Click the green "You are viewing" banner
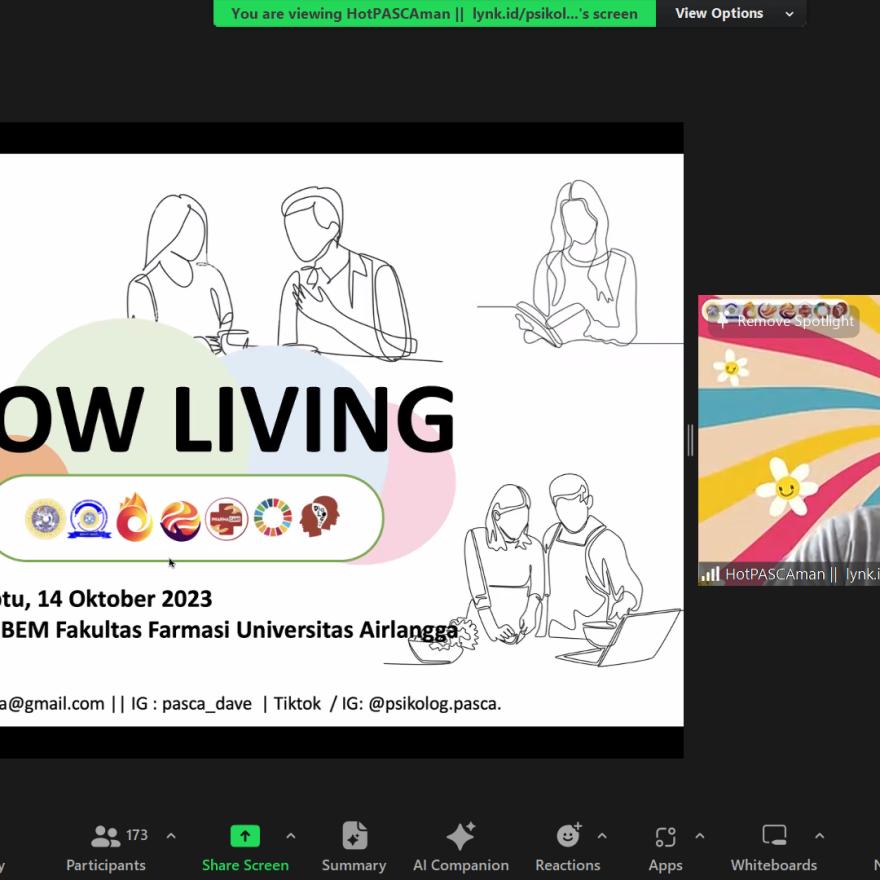Screen dimensions: 880x880 (x=434, y=13)
